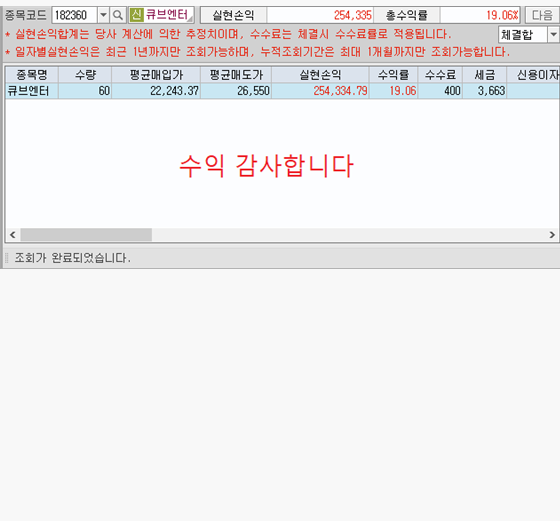This screenshot has height=521, width=560.
Task: Click the 총수익률 label button
Action: [x=407, y=15]
